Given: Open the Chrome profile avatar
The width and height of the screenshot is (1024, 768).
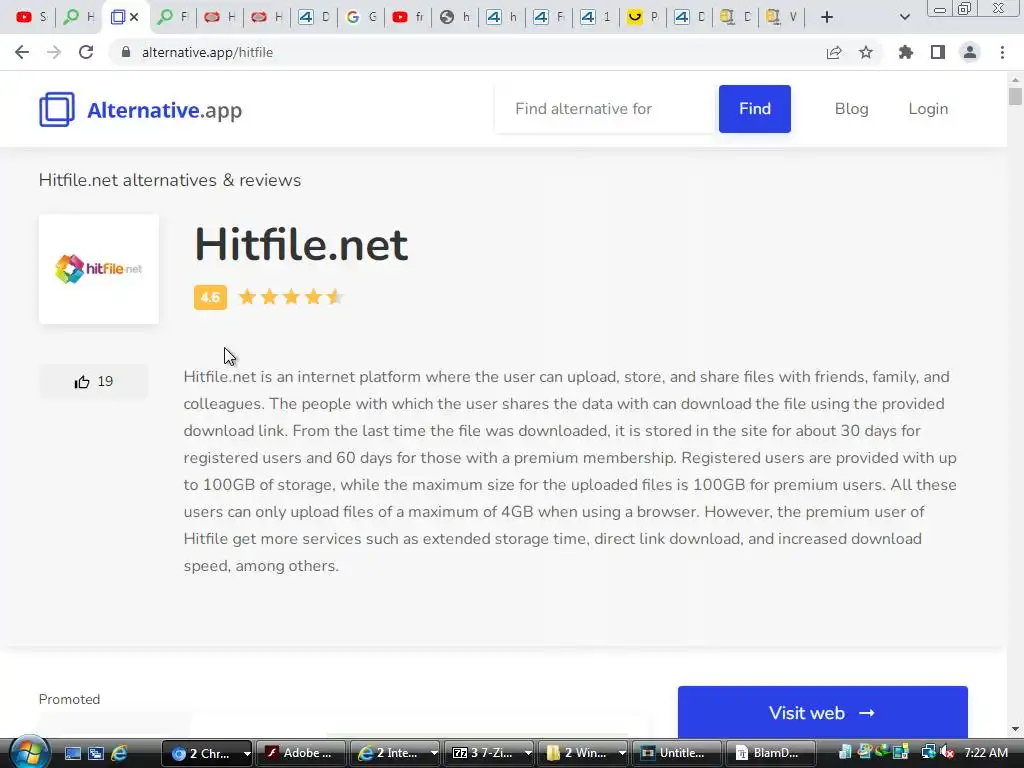Looking at the screenshot, I should click(970, 52).
